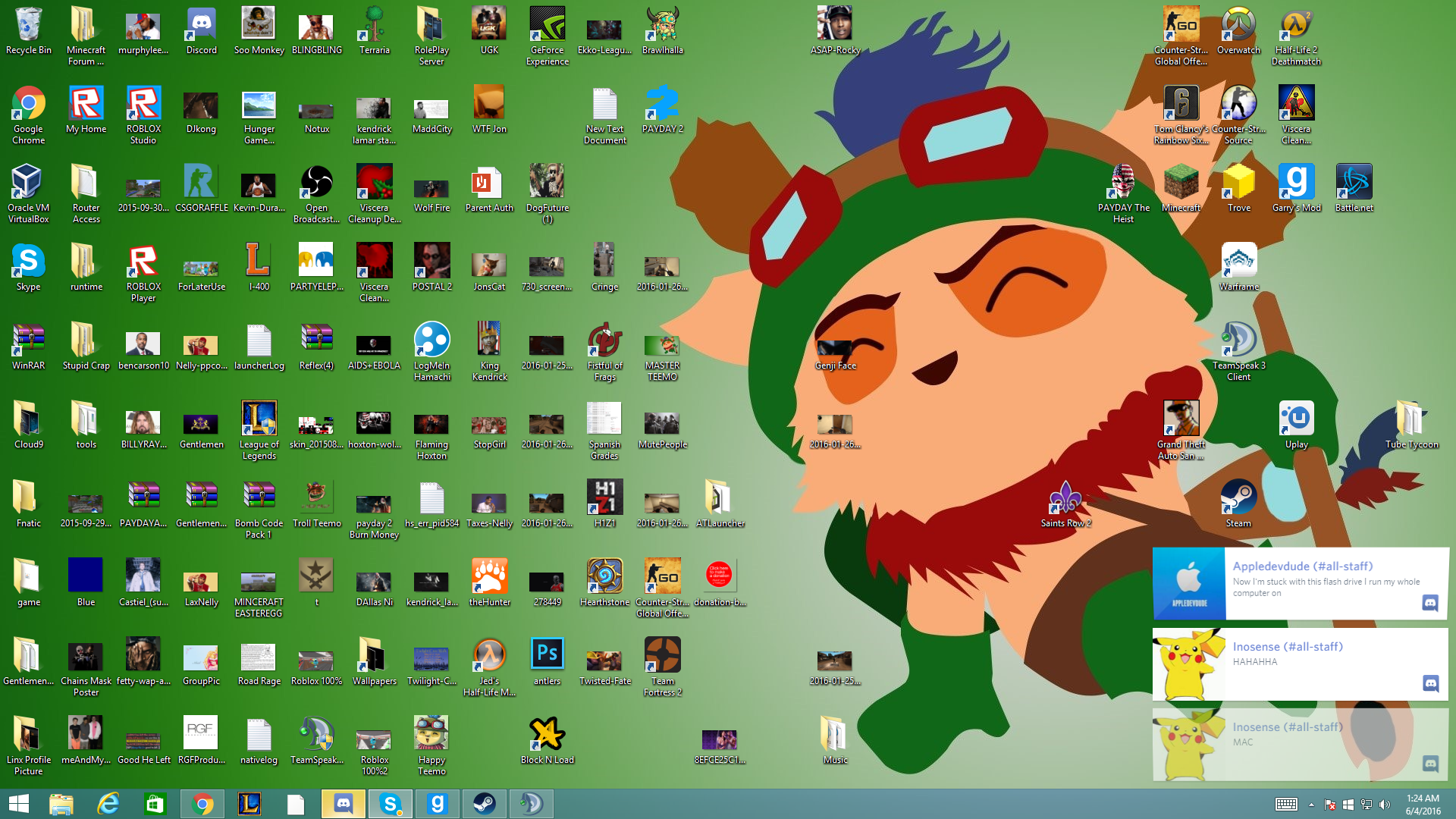
Task: Open the volume control in the tray
Action: coord(1385,805)
